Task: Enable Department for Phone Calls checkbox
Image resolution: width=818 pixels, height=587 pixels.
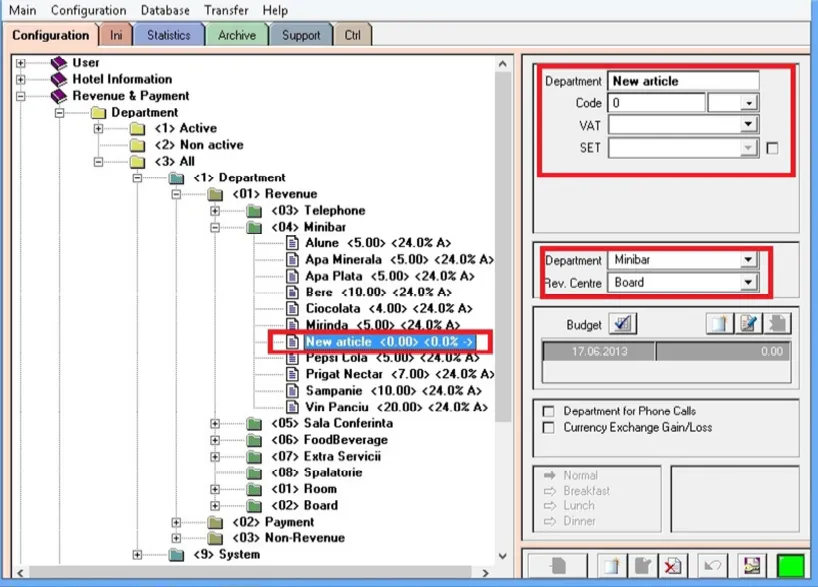Action: (548, 411)
